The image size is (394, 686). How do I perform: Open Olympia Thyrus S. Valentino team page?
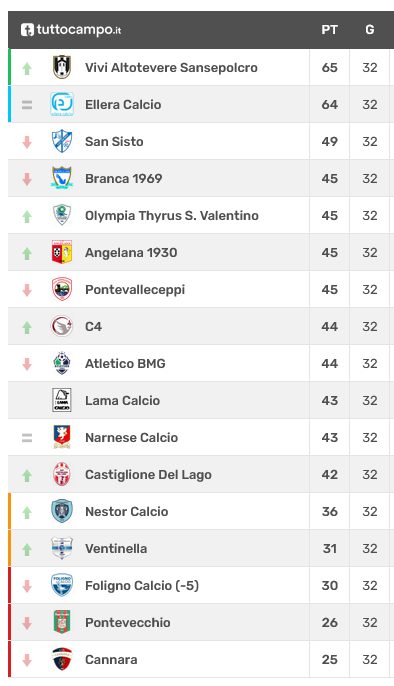tap(172, 216)
